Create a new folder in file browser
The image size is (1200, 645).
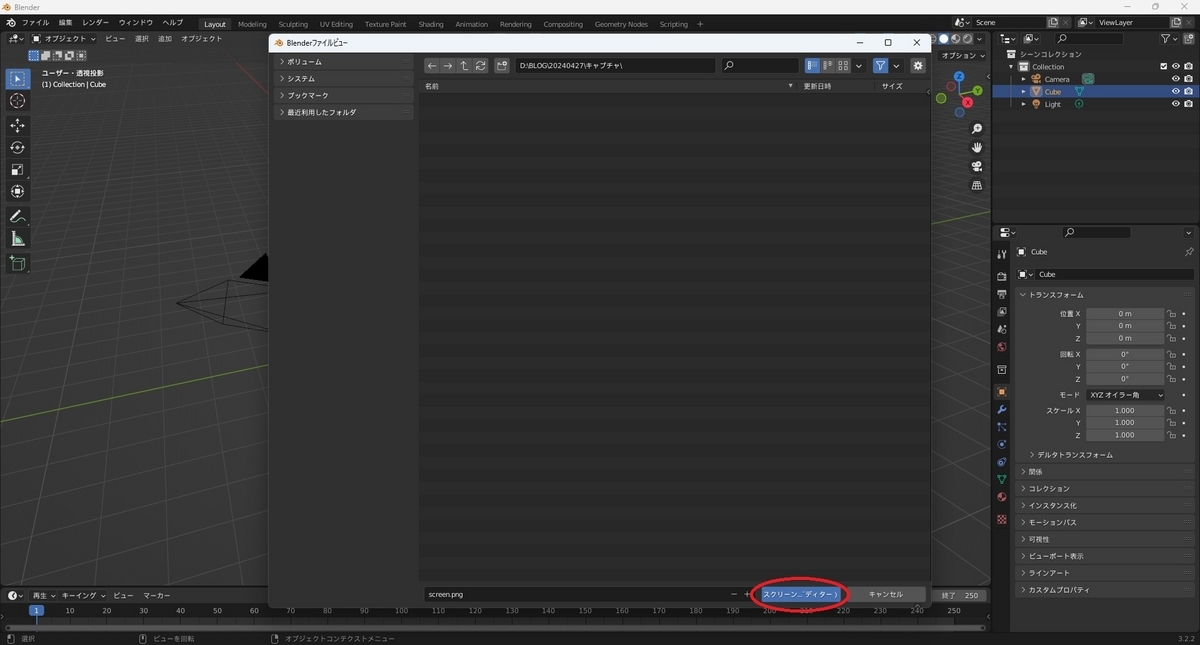point(502,66)
